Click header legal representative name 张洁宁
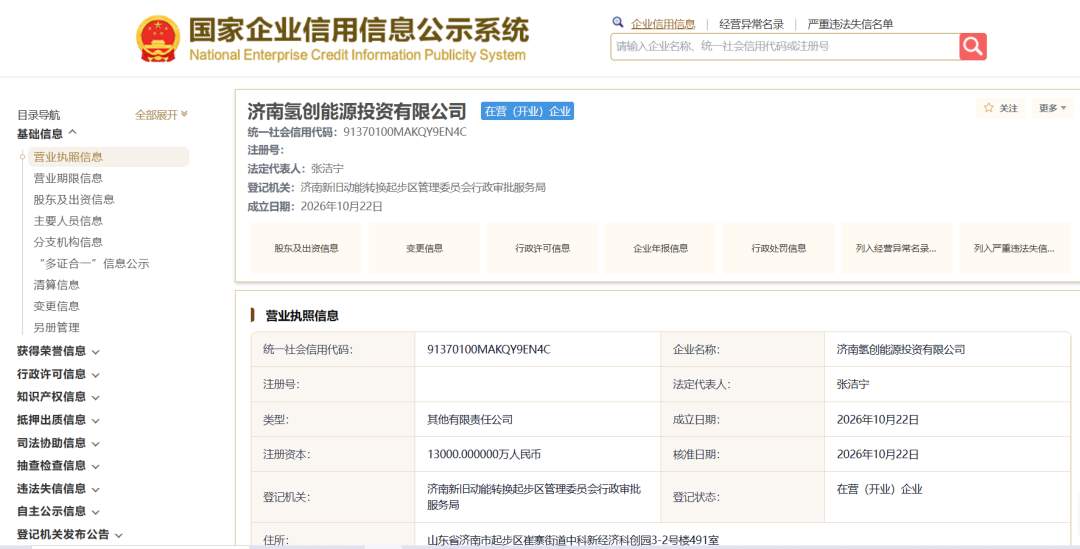Screen dimensions: 1080x549 (327, 168)
